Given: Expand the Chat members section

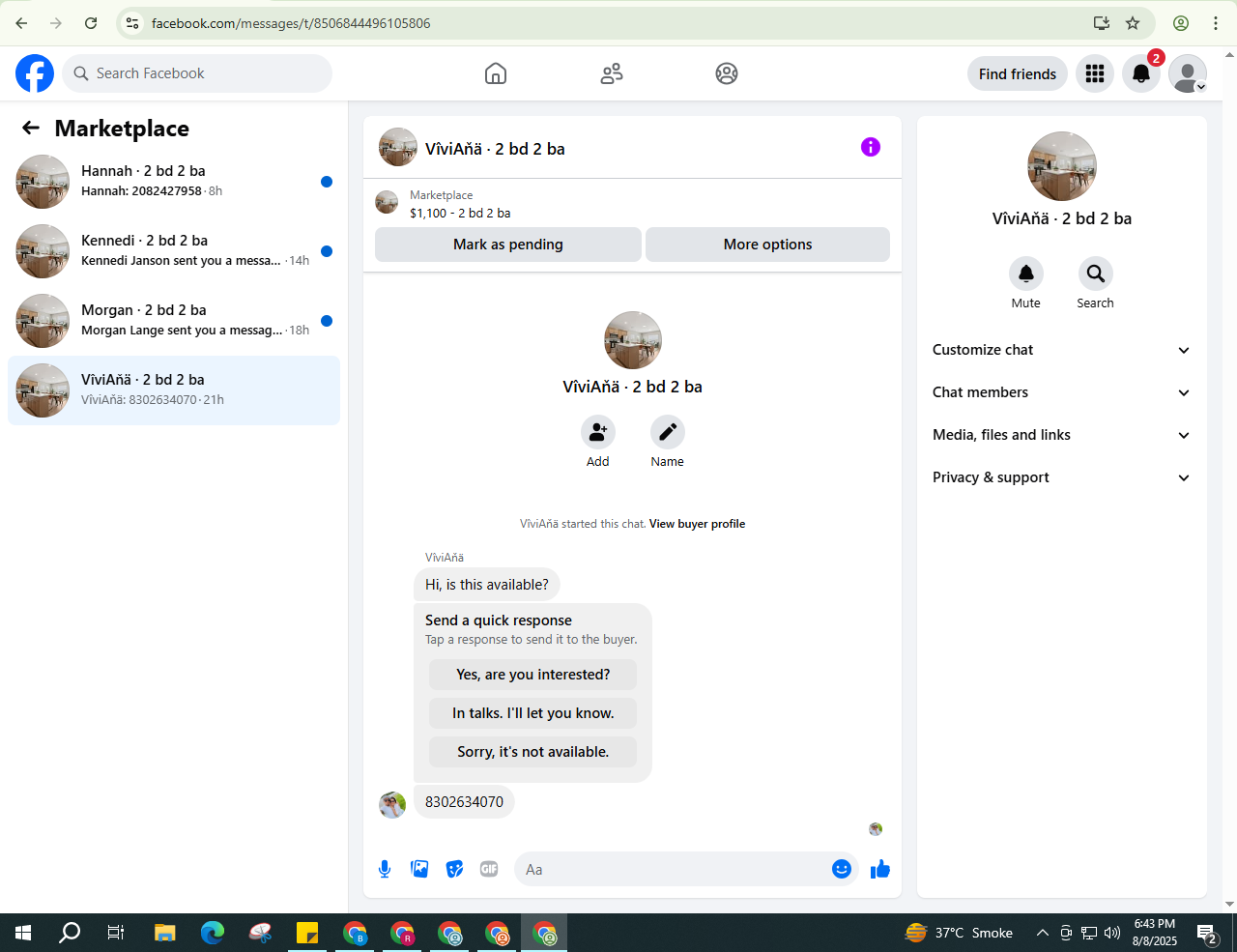Looking at the screenshot, I should coord(1062,392).
